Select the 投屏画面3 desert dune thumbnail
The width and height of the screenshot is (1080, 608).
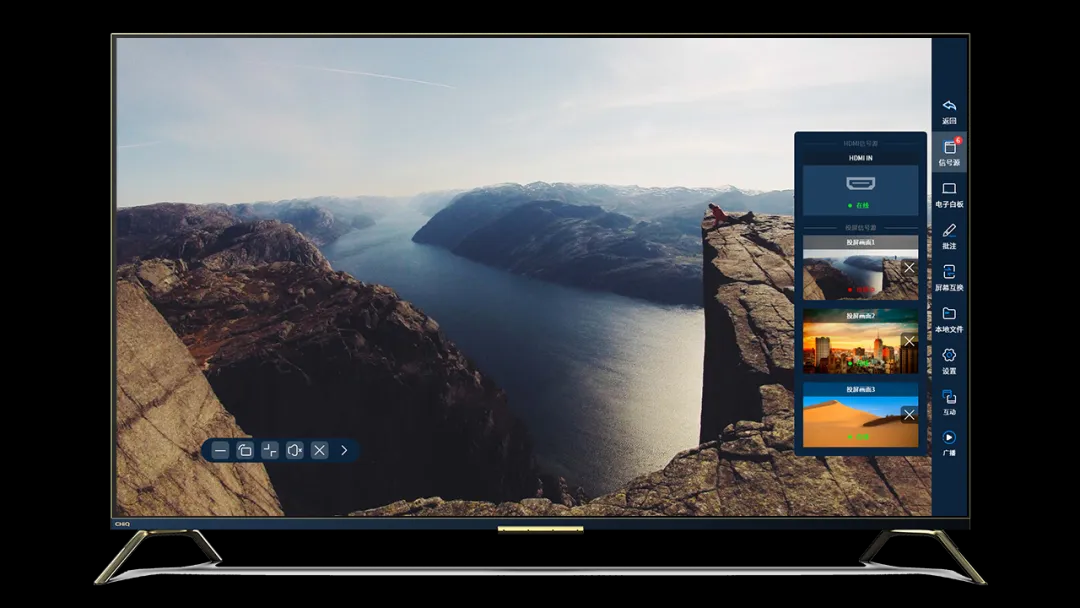click(x=860, y=415)
